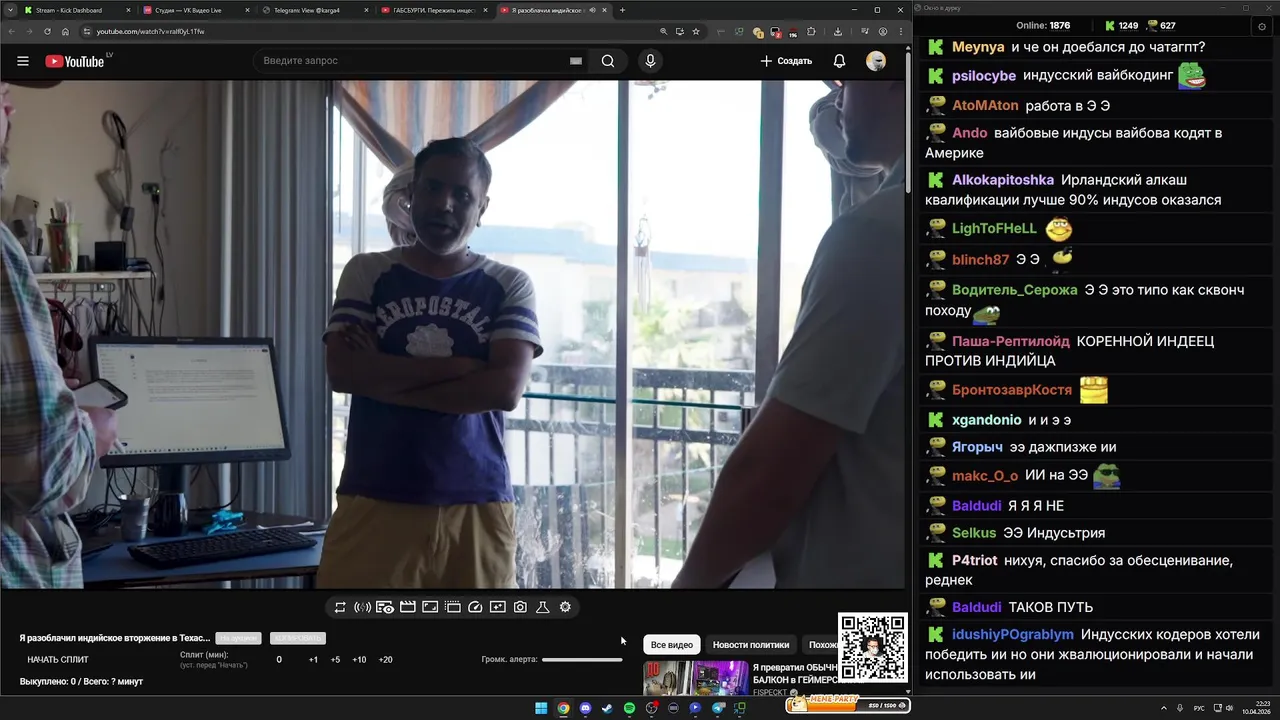This screenshot has width=1280, height=720.
Task: Switch to Студия — VK Видео Live tab
Action: [x=195, y=10]
